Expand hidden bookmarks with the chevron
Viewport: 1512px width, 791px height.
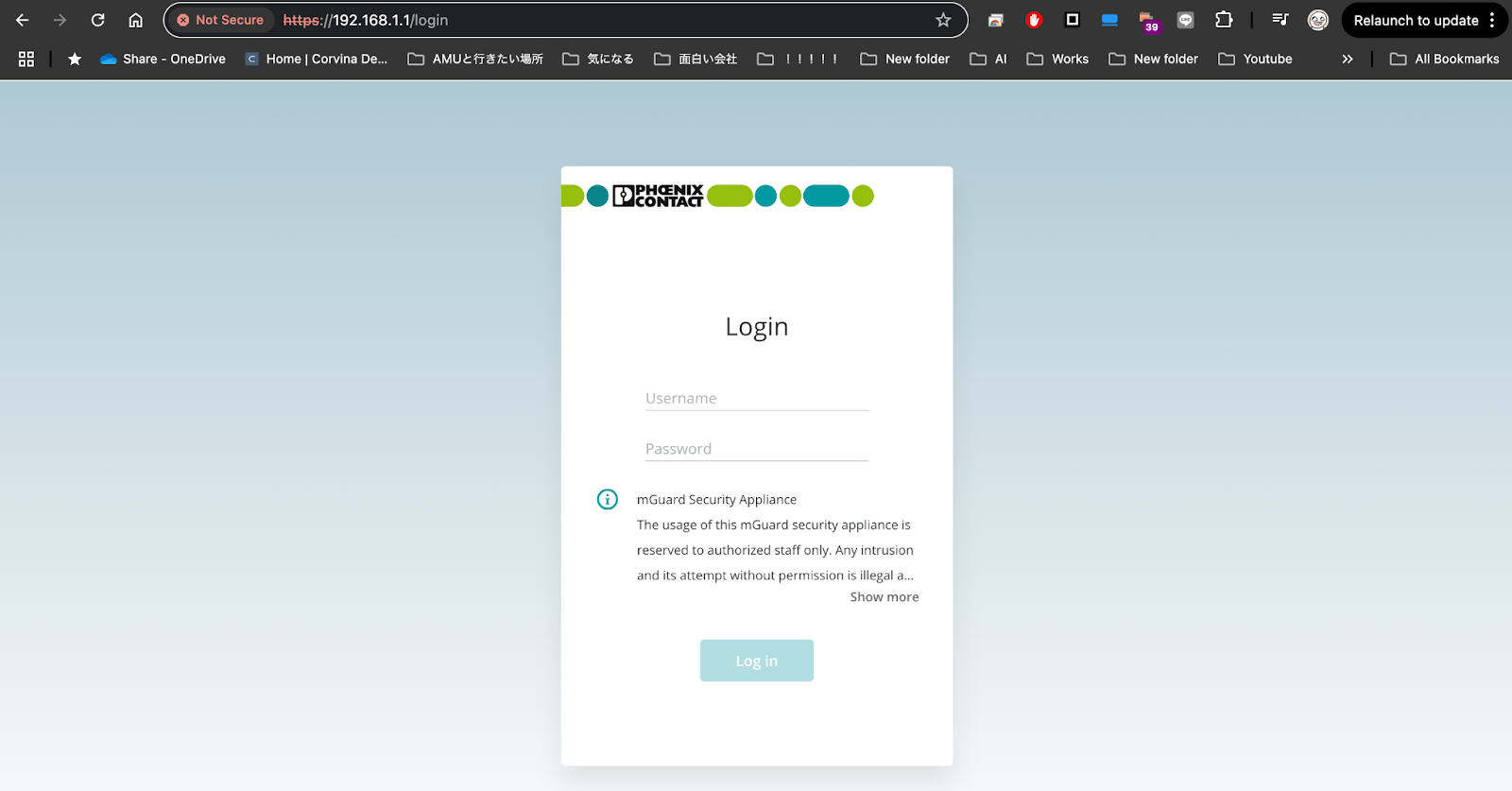point(1348,59)
